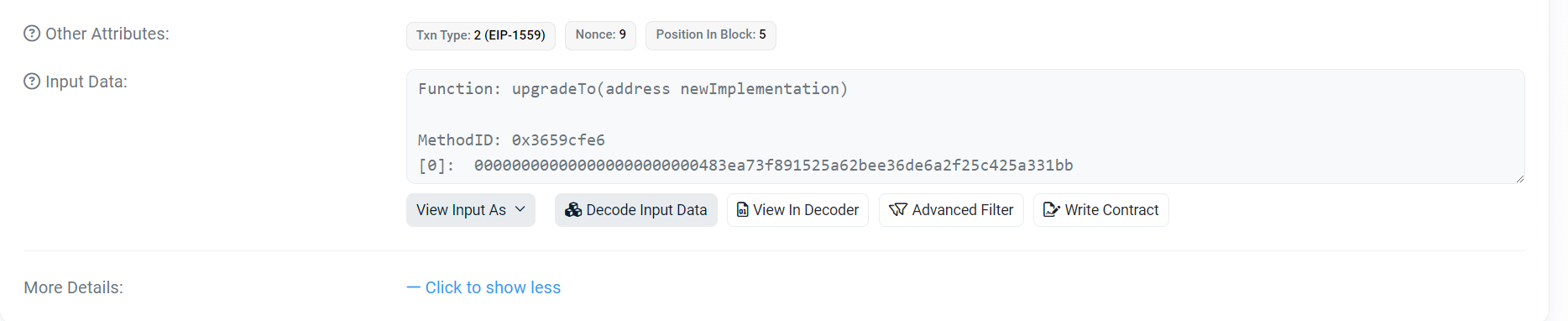Image resolution: width=1568 pixels, height=321 pixels.
Task: Select the Decode Input Data button
Action: [636, 210]
